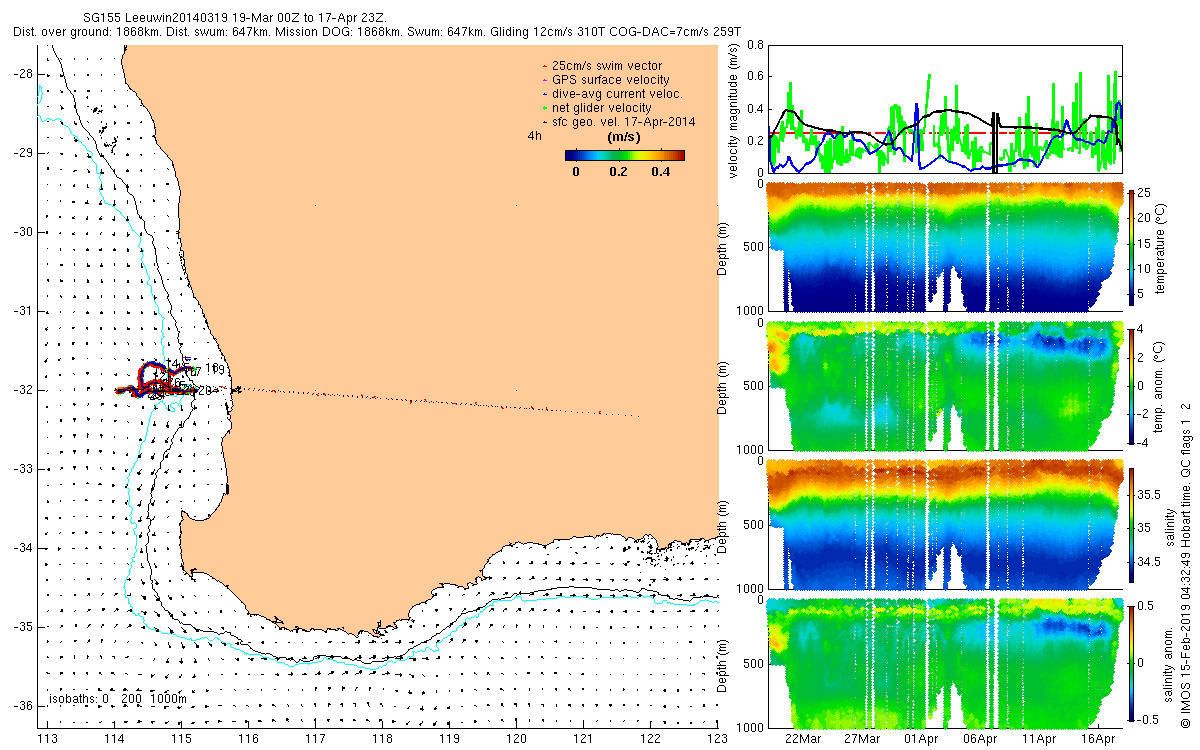Click the '35.5' tick on the salinity colorbar
The height and width of the screenshot is (750, 1200).
[x=1148, y=495]
